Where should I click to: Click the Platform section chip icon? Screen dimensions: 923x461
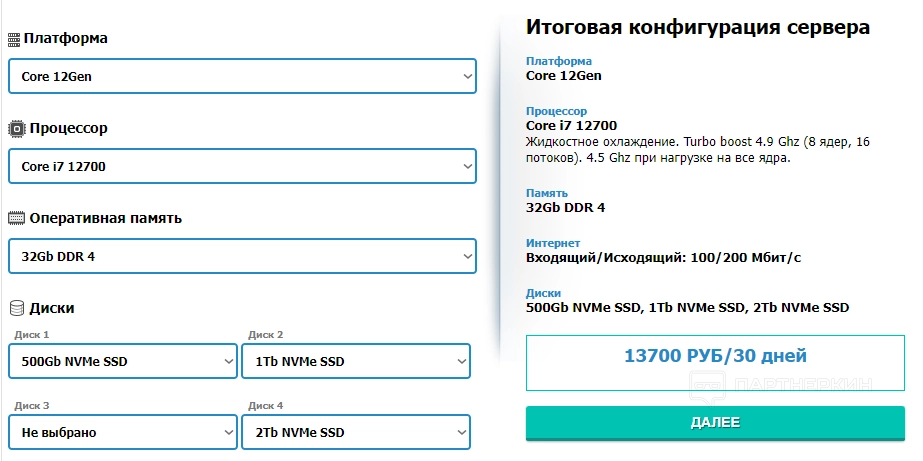point(14,39)
